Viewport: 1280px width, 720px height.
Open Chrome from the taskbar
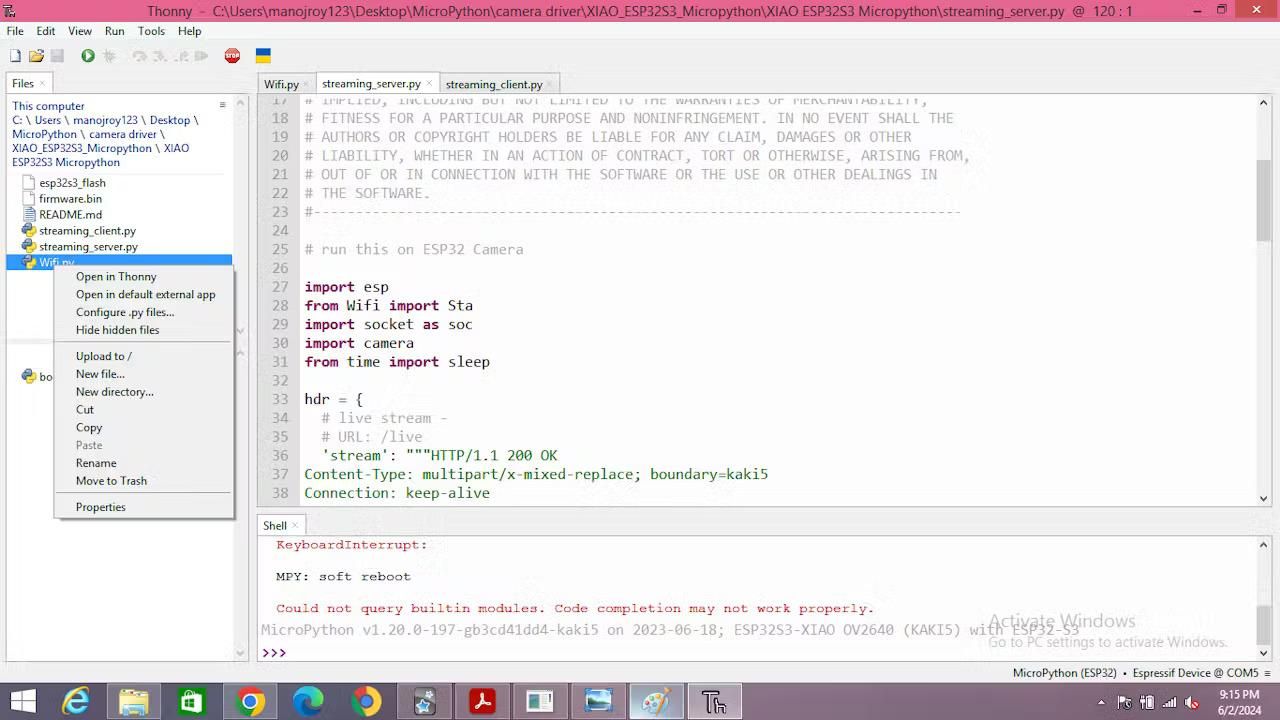click(250, 702)
